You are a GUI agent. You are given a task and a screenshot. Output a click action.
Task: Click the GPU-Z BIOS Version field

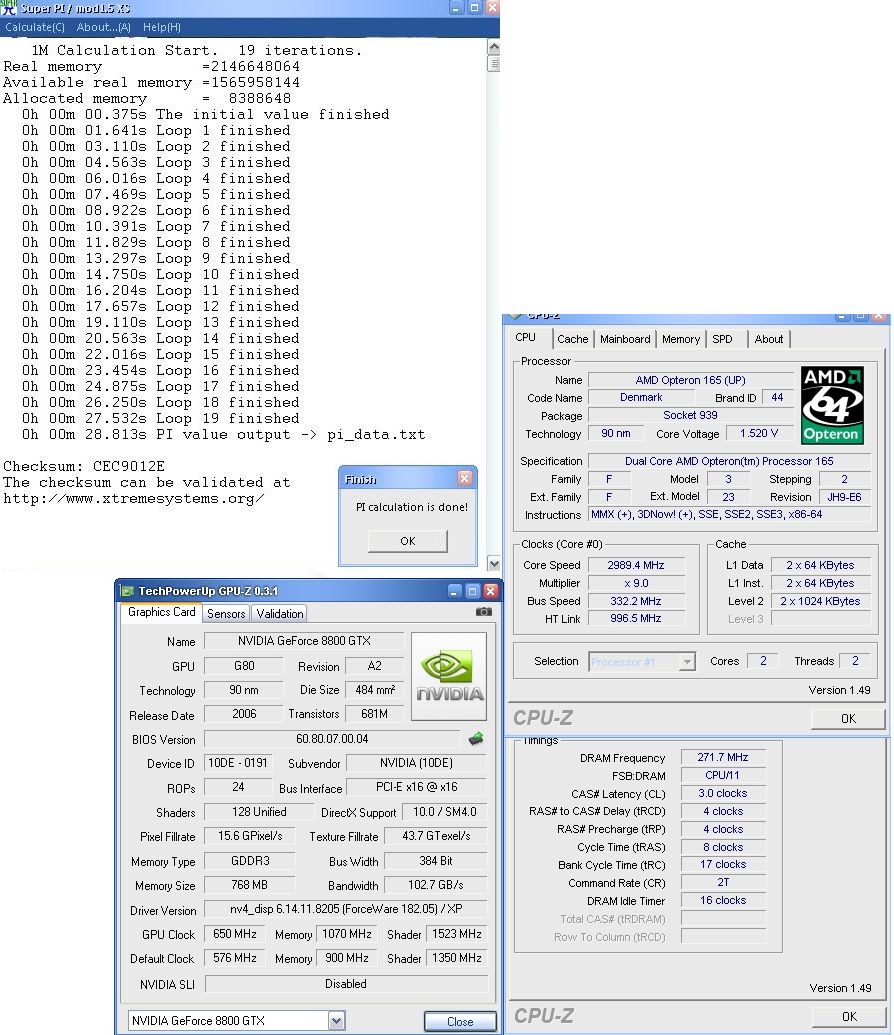pyautogui.click(x=332, y=739)
